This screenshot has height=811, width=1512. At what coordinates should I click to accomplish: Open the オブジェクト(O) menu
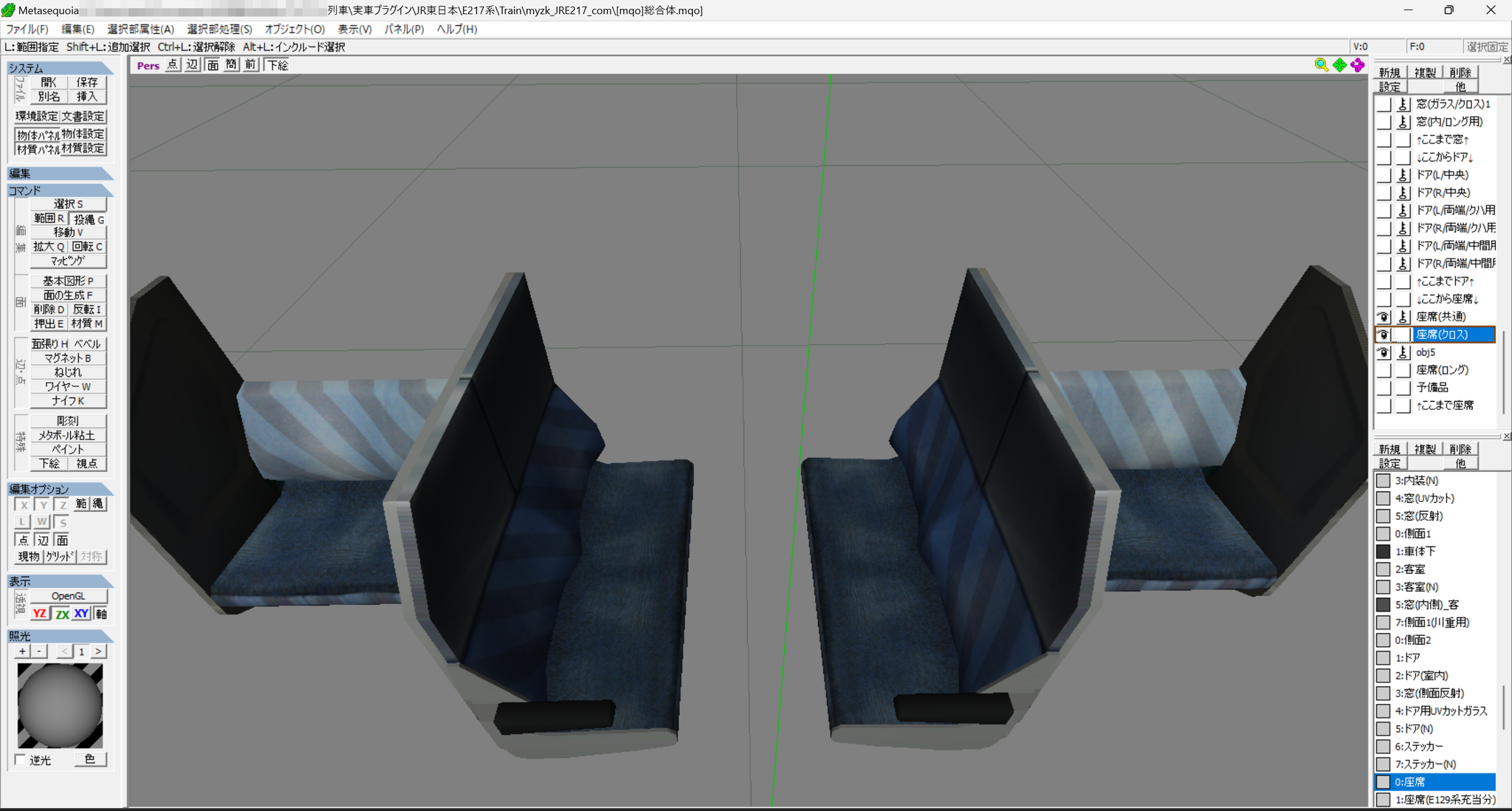pos(295,29)
